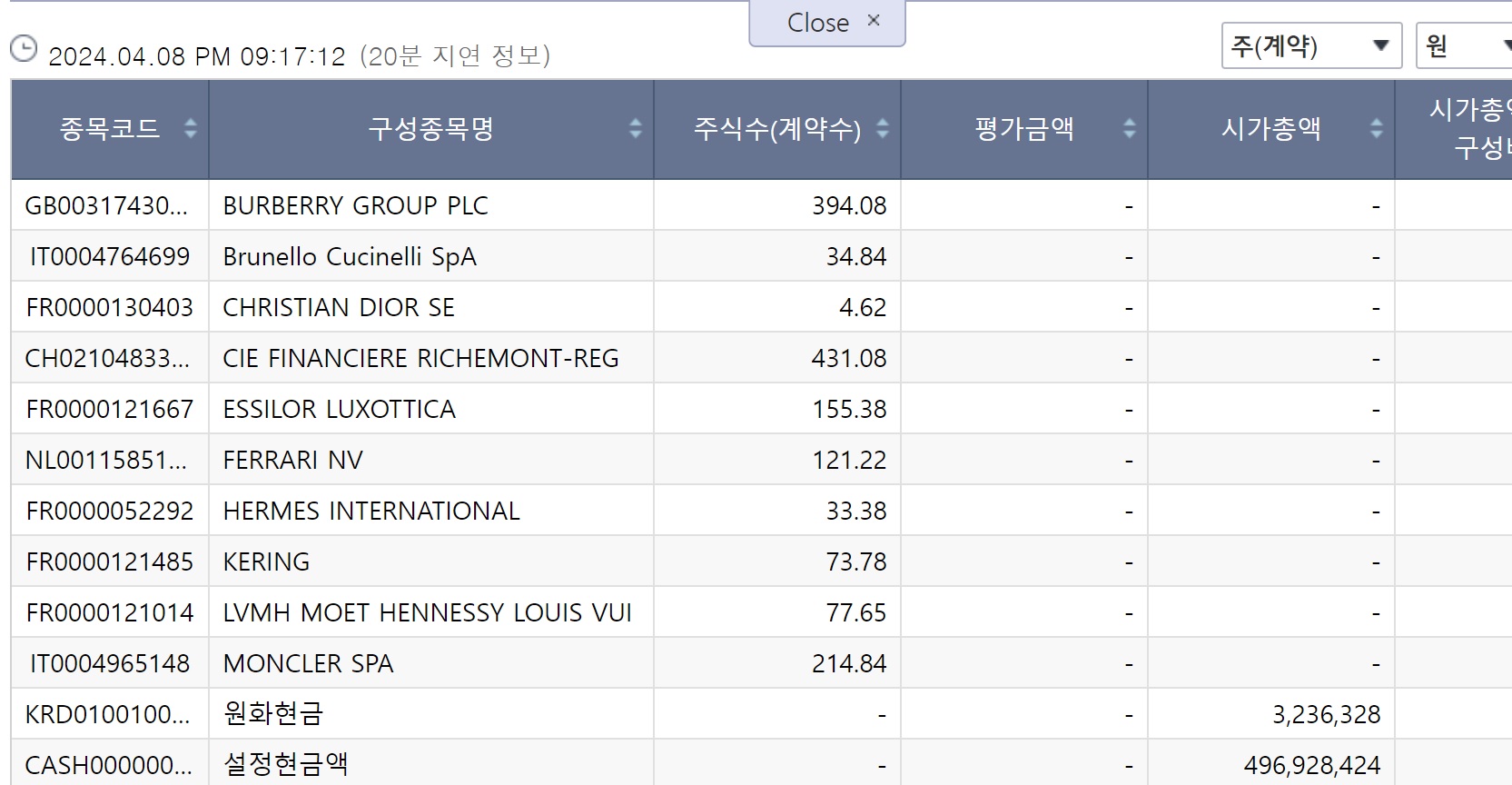The image size is (1512, 785).
Task: Click stock code FR0000130403
Action: (110, 307)
